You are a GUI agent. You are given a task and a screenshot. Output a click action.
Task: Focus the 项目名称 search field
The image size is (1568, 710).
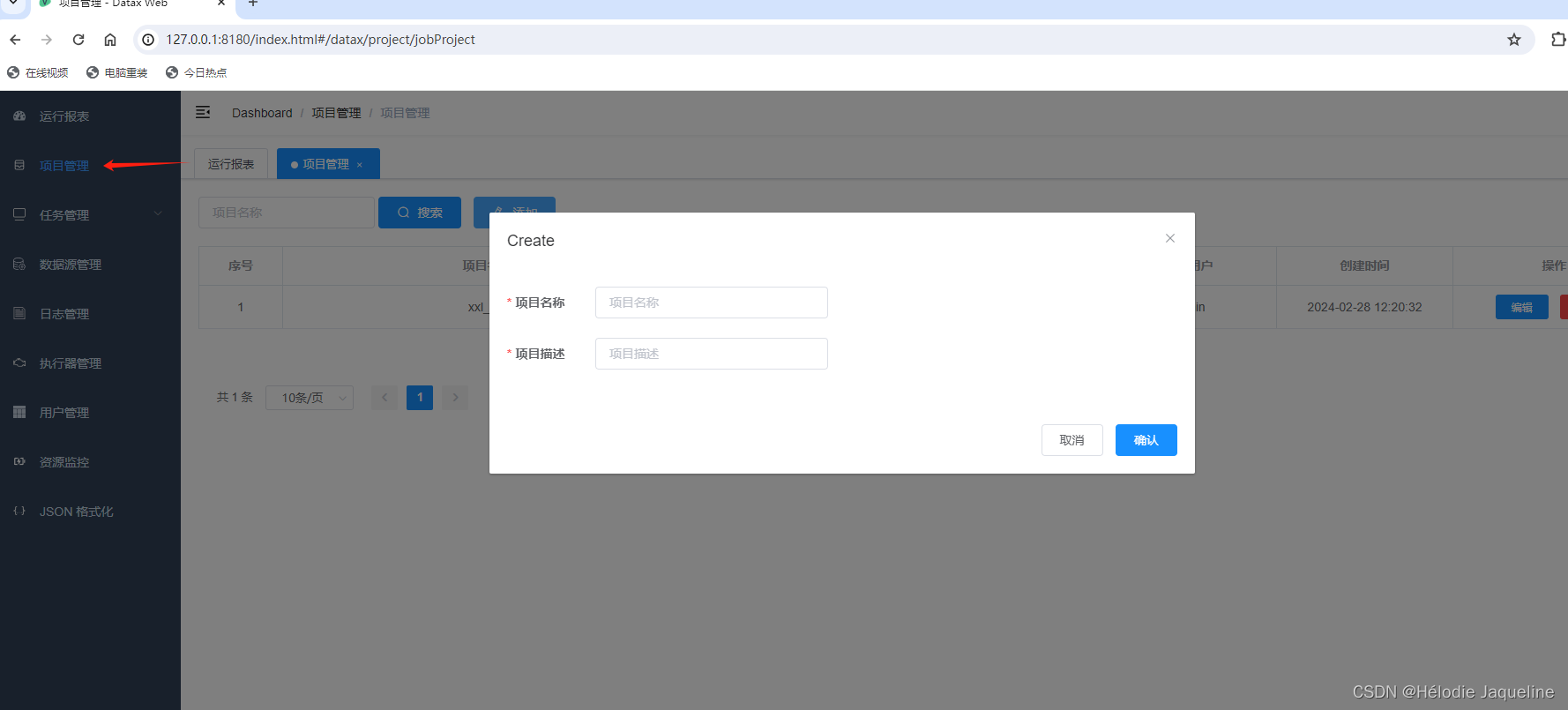click(x=287, y=213)
